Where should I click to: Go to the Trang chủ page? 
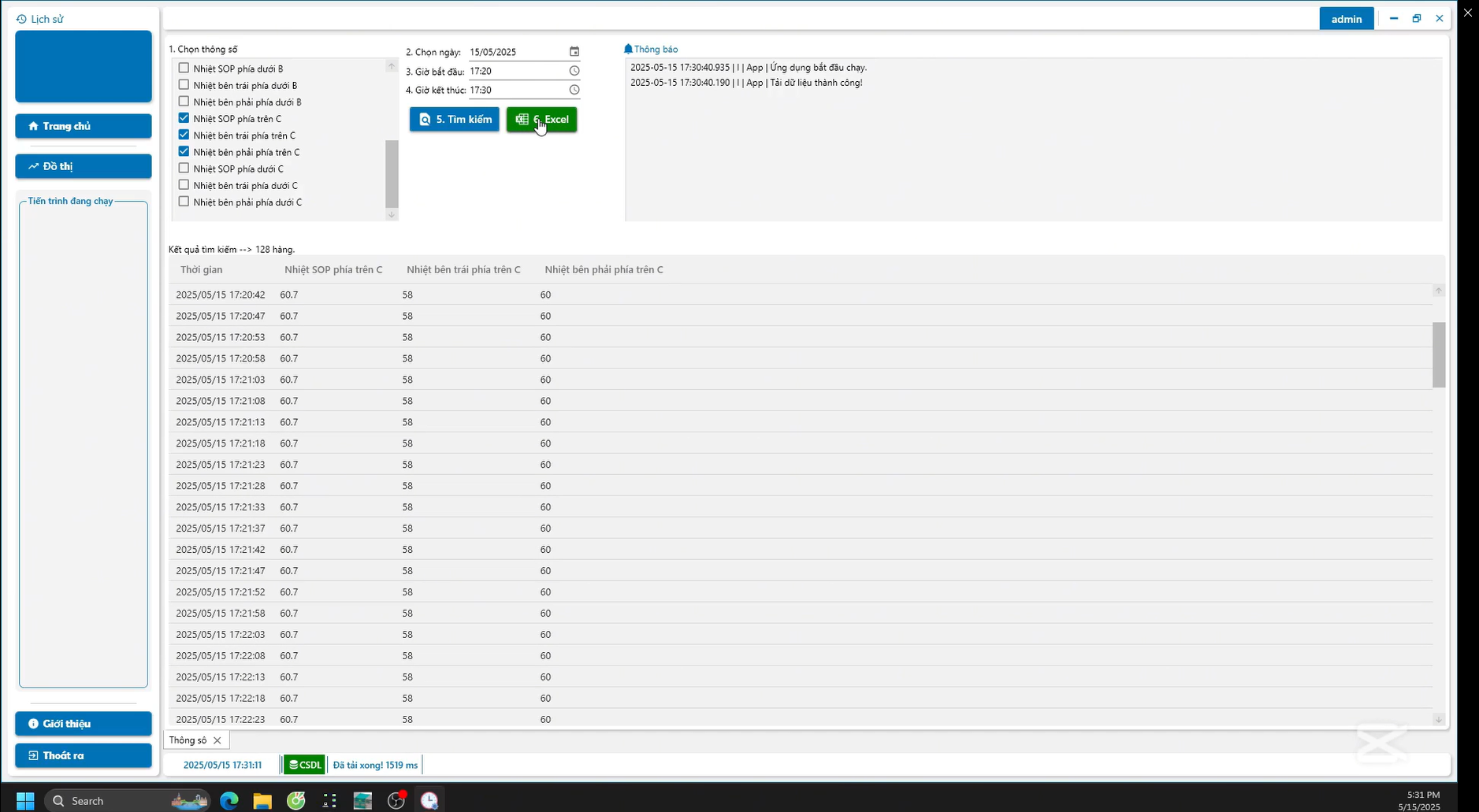click(84, 126)
